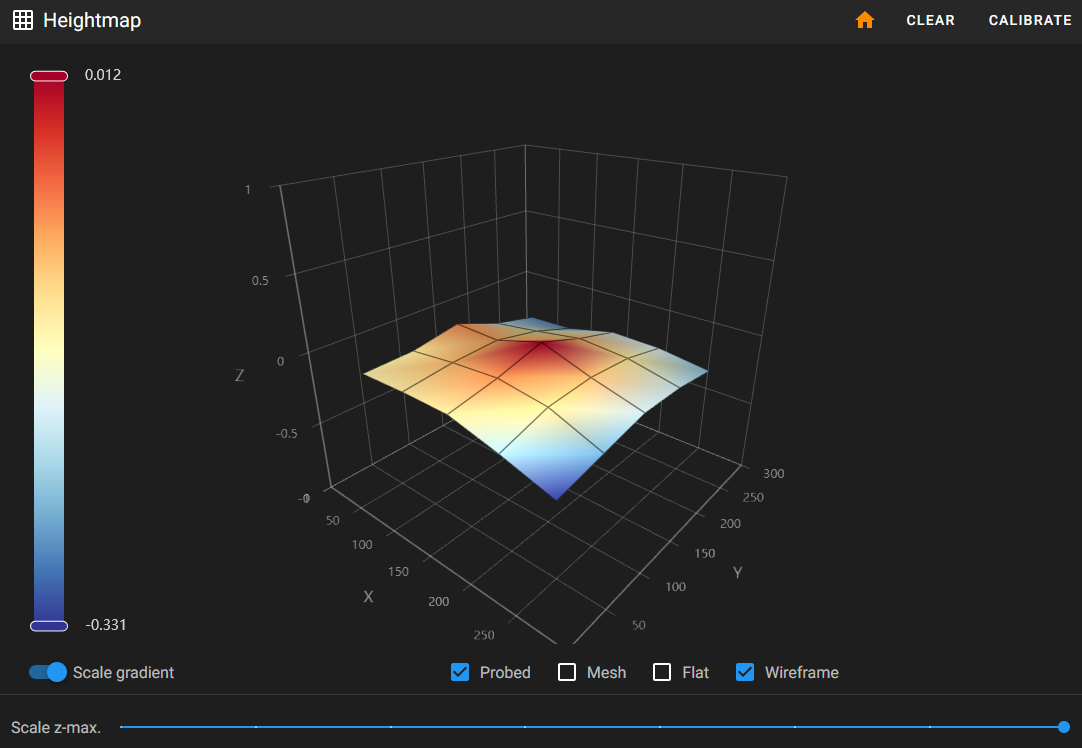1082x748 pixels.
Task: Click the -0.331 minimum value label
Action: (106, 625)
